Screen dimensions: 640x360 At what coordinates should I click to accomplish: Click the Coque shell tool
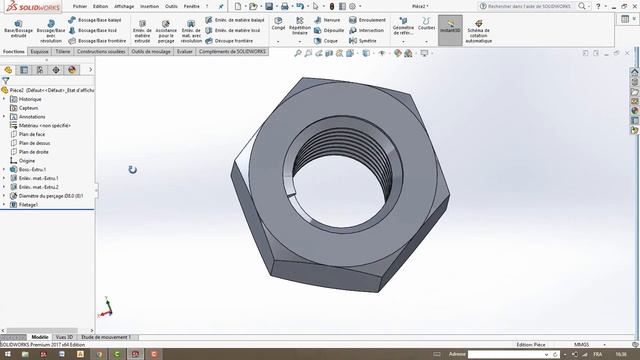pyautogui.click(x=326, y=41)
